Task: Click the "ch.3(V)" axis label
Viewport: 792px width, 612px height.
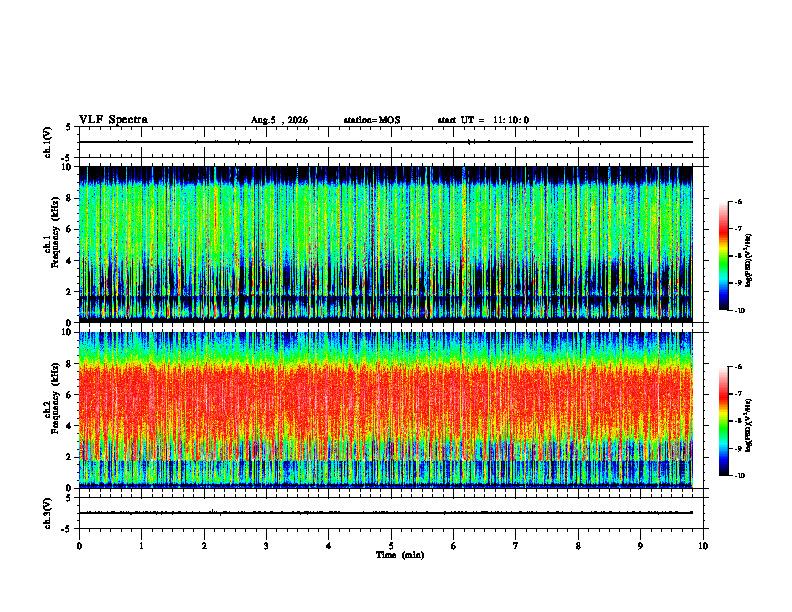Action: 48,513
